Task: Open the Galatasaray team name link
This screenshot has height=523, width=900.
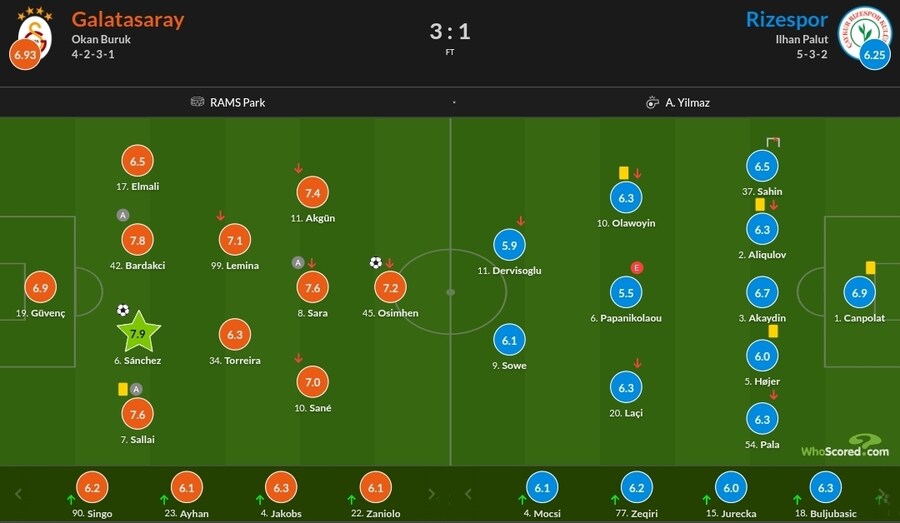Action: click(x=127, y=20)
